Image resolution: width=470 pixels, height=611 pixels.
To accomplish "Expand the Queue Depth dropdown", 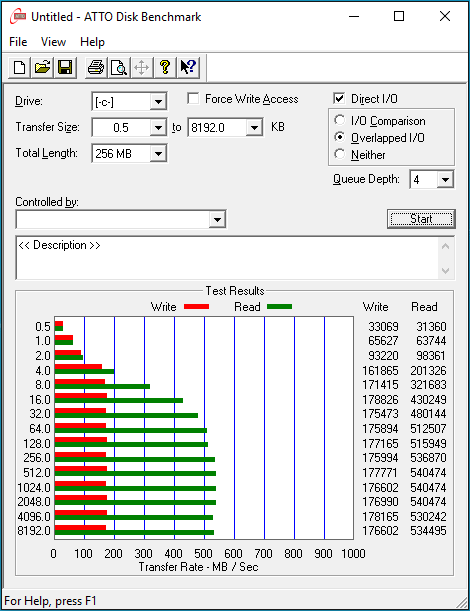I will click(445, 180).
